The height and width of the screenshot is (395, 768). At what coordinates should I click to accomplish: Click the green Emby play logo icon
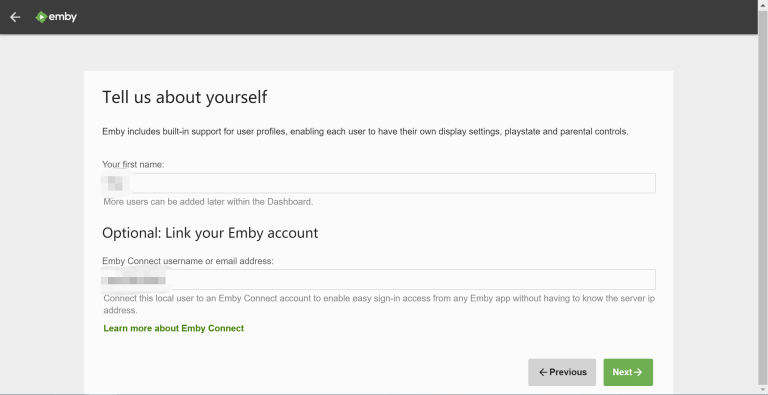(x=41, y=17)
